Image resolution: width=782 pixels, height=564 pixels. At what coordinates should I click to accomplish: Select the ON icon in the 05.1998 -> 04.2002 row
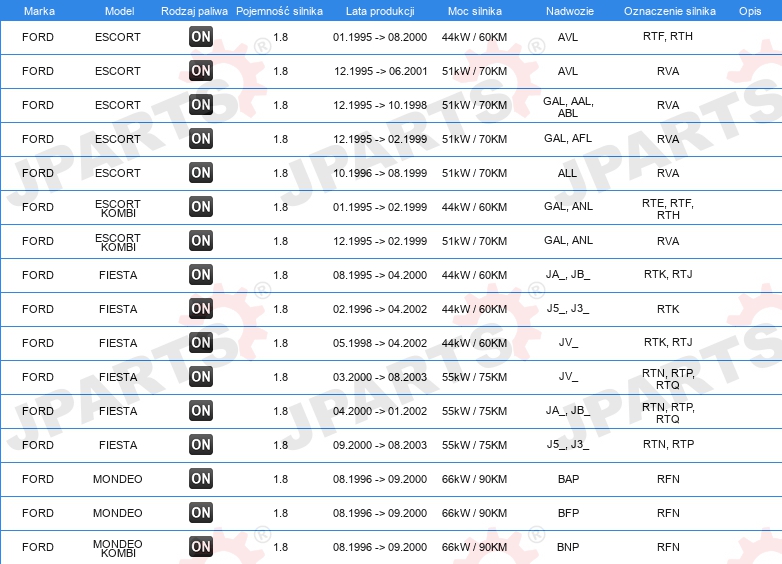201,342
